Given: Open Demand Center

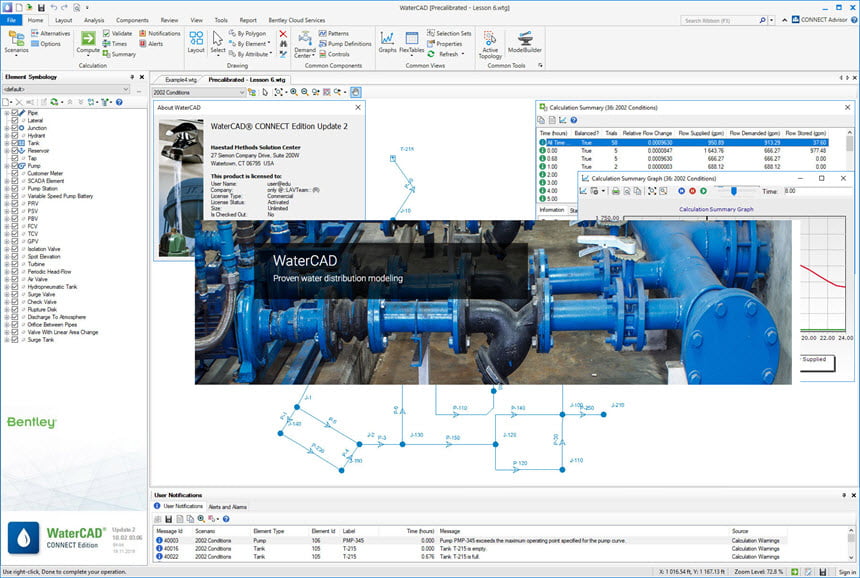Looking at the screenshot, I should point(304,44).
